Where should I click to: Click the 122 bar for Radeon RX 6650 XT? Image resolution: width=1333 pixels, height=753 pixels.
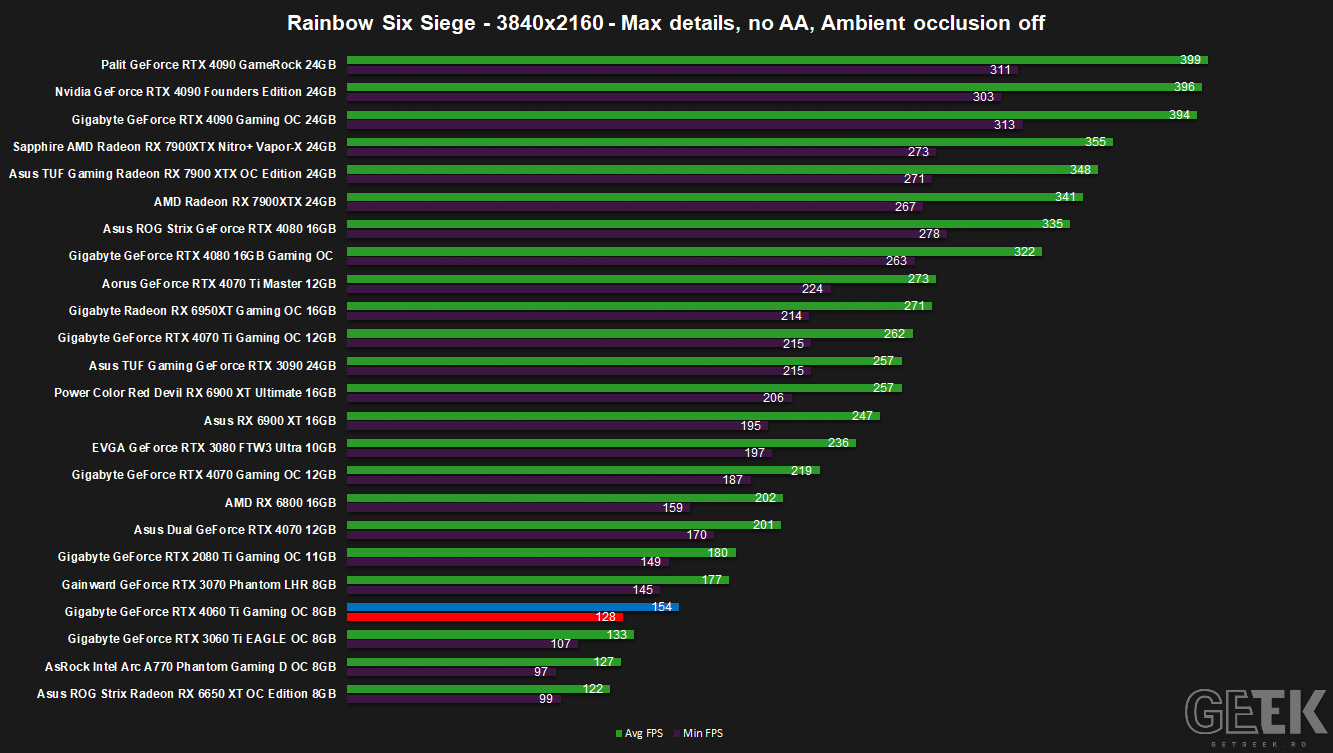point(478,688)
